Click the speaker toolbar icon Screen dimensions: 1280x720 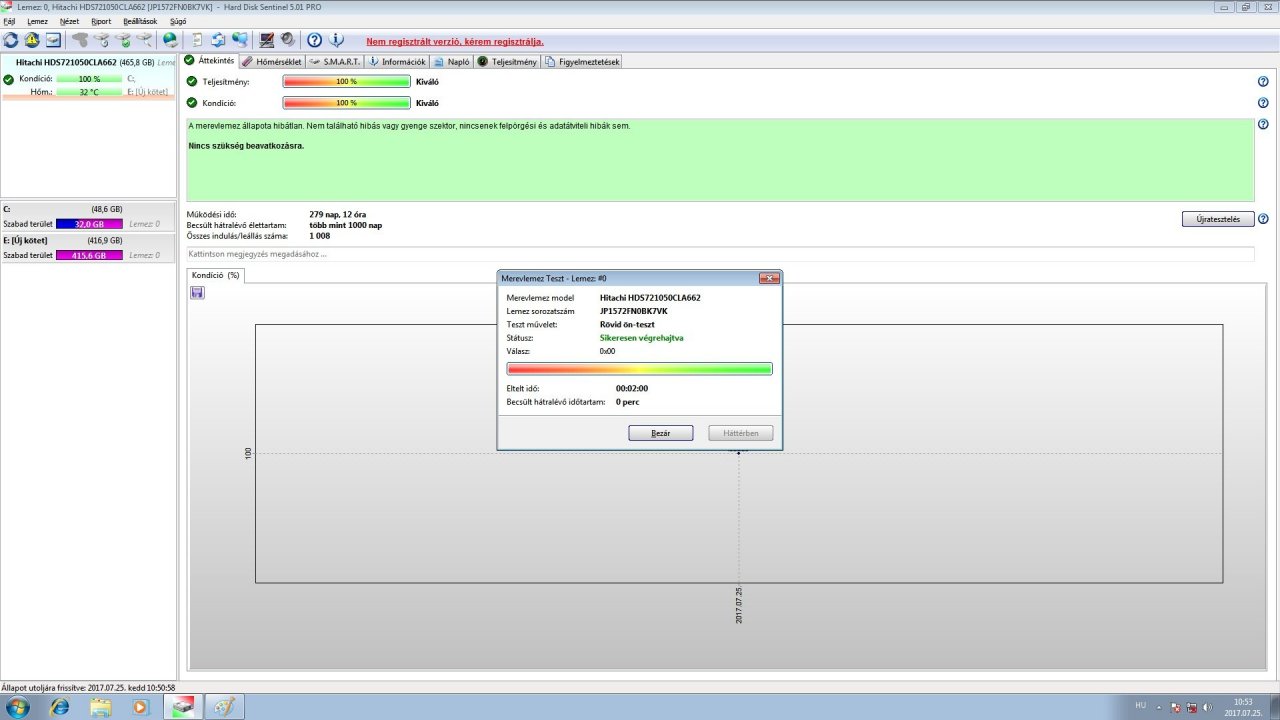point(288,40)
